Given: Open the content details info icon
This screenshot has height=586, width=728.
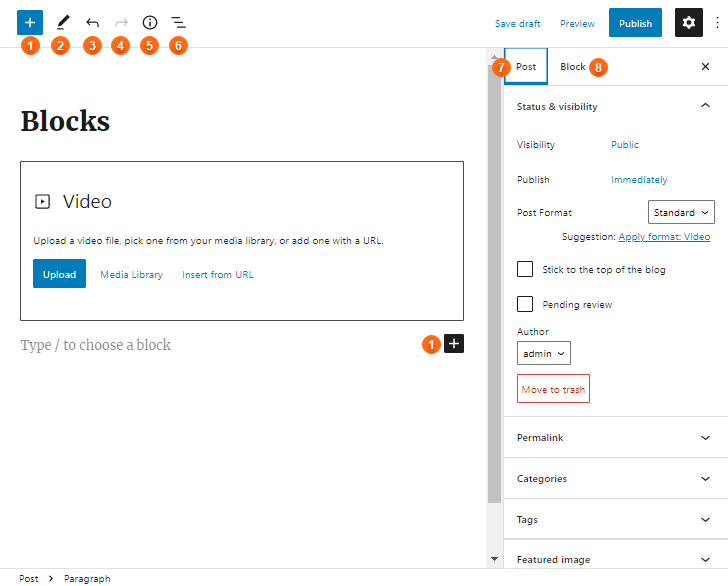Looking at the screenshot, I should [x=150, y=22].
